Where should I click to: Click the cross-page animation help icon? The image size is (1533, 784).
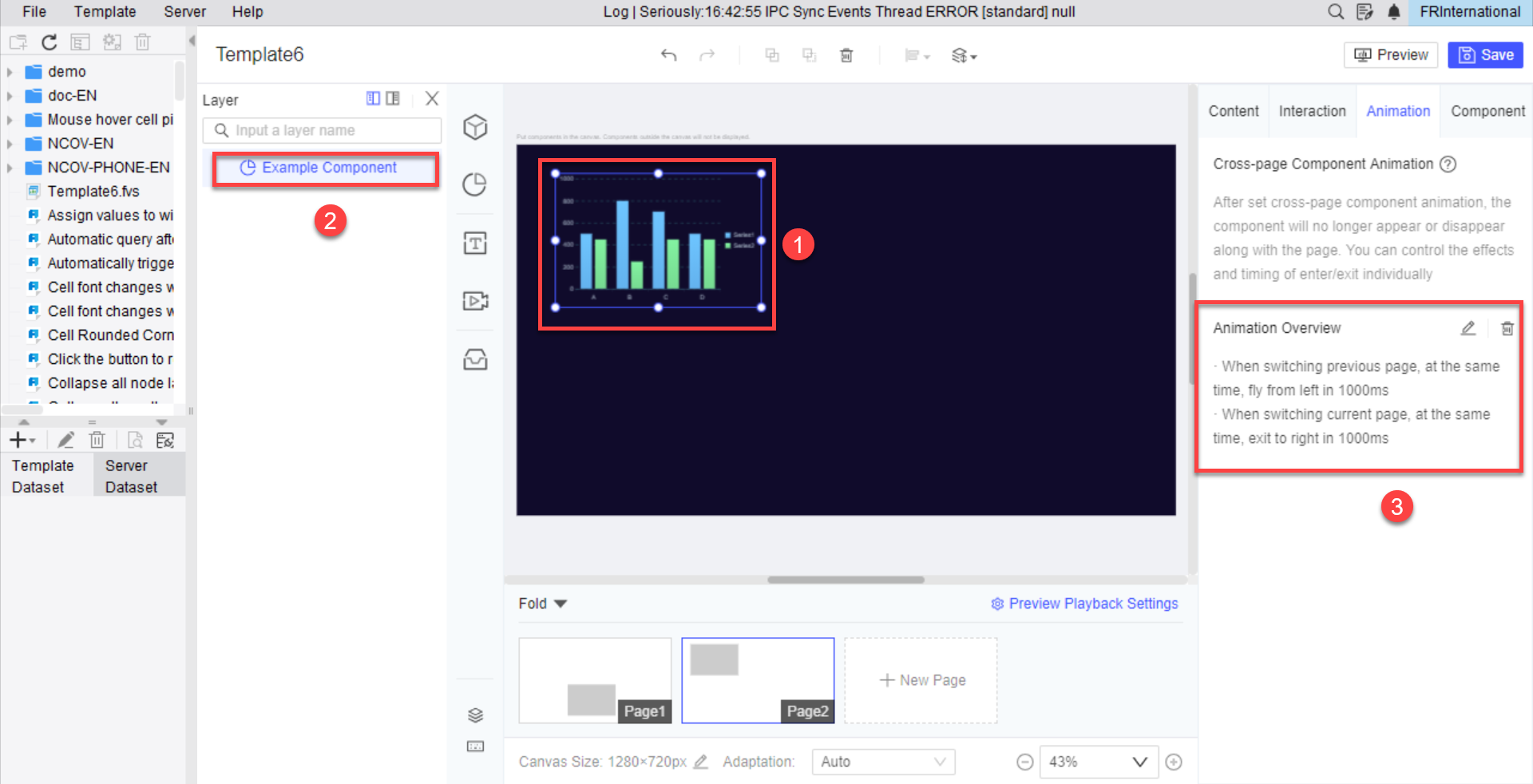coord(1448,164)
